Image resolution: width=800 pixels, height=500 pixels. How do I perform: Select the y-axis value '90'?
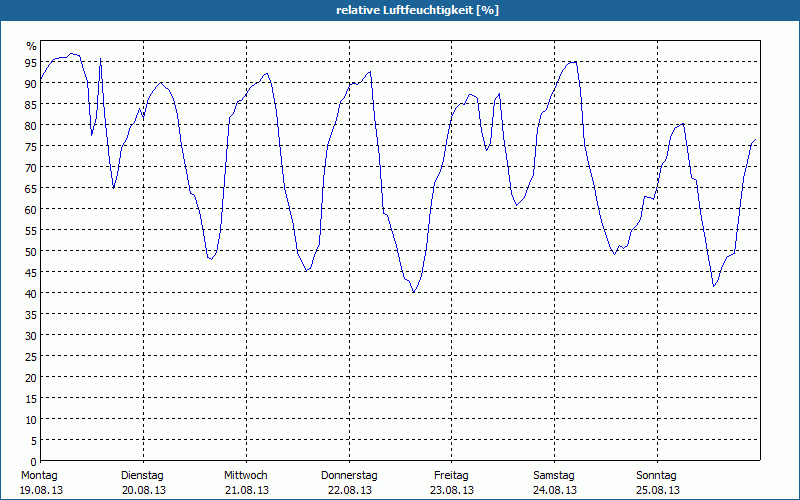31,84
